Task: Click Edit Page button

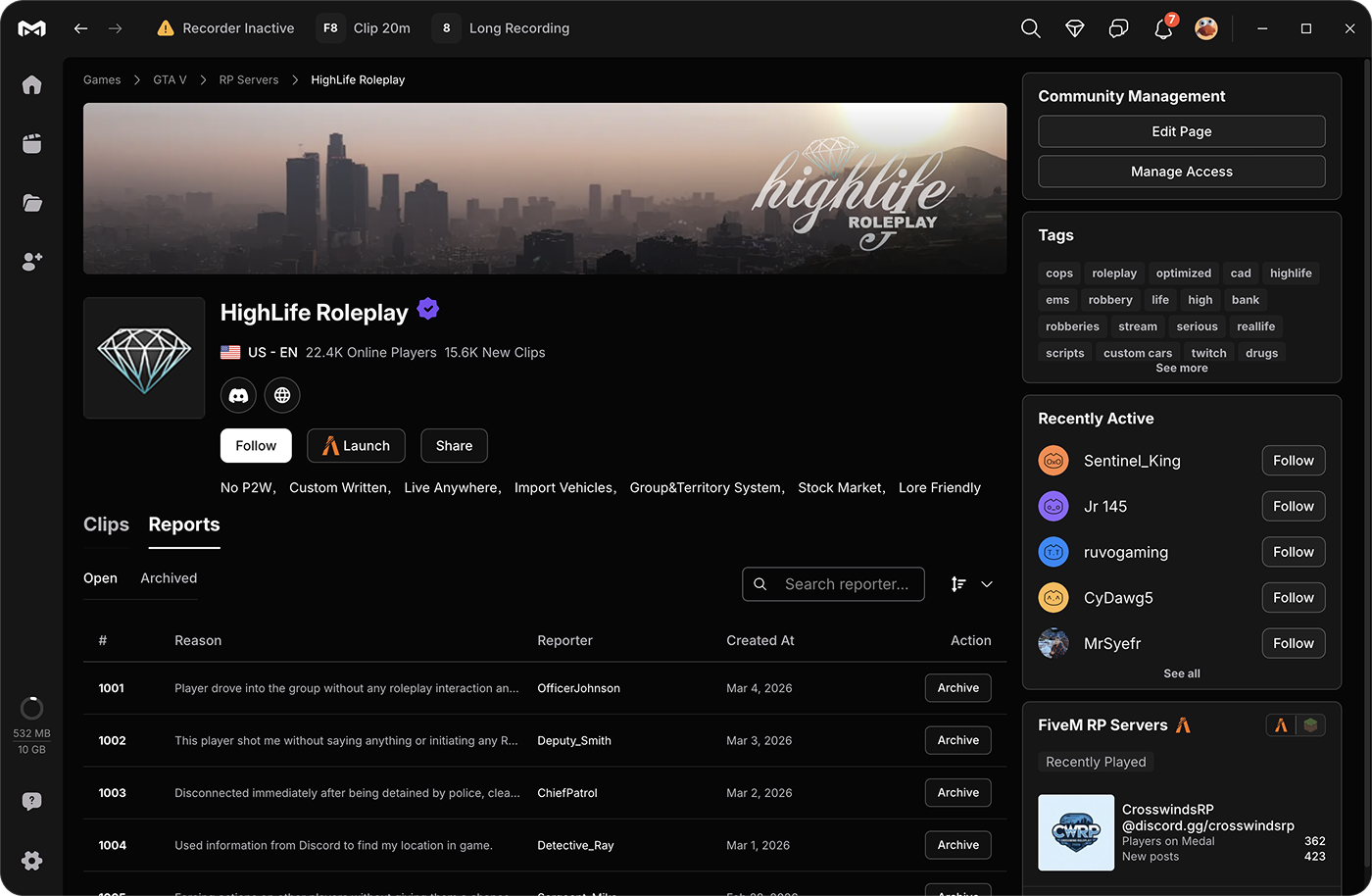Action: click(x=1182, y=131)
